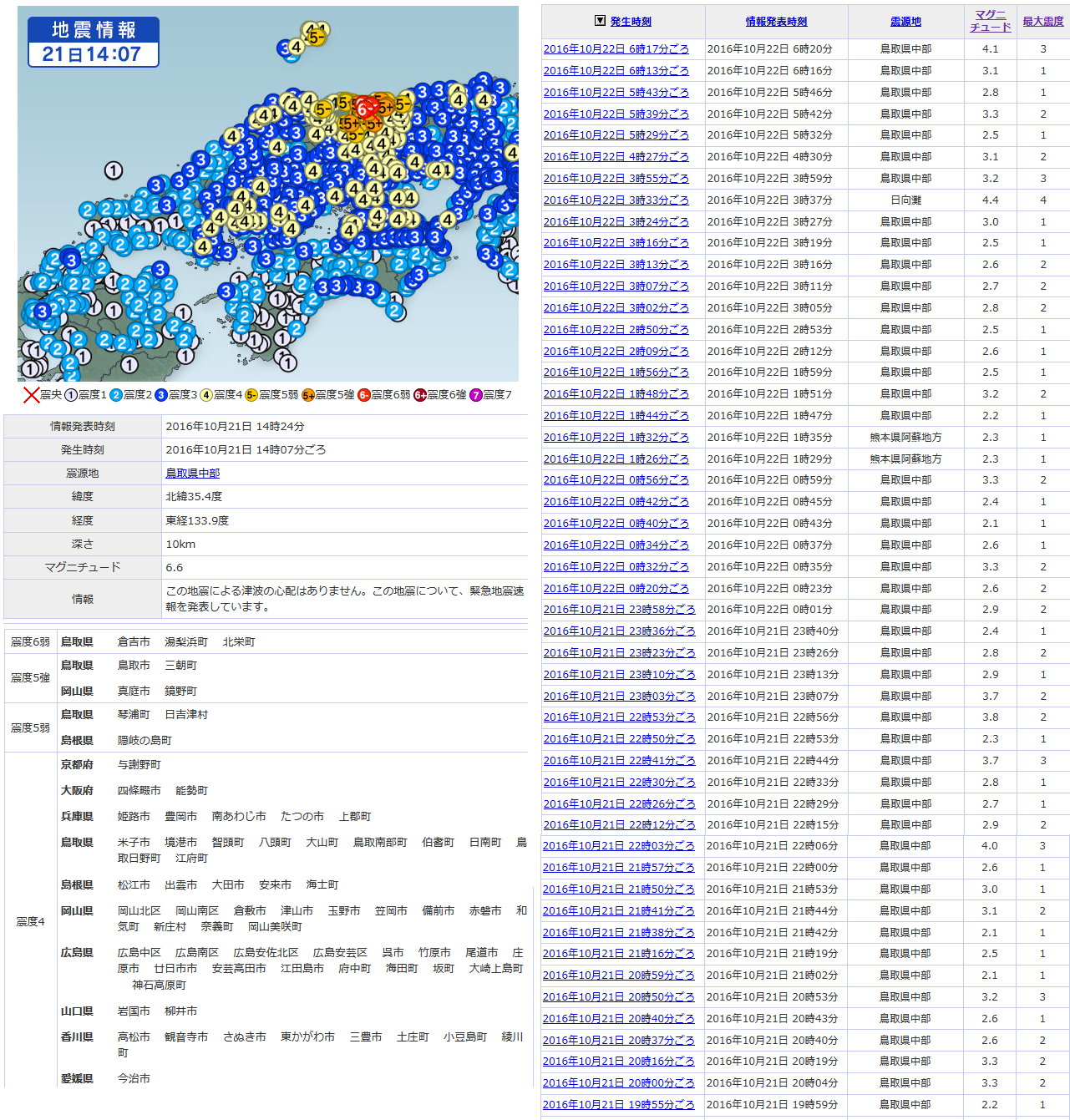Open the 2016年10月21日 23時58分ごろ earthquake entry

(x=619, y=610)
